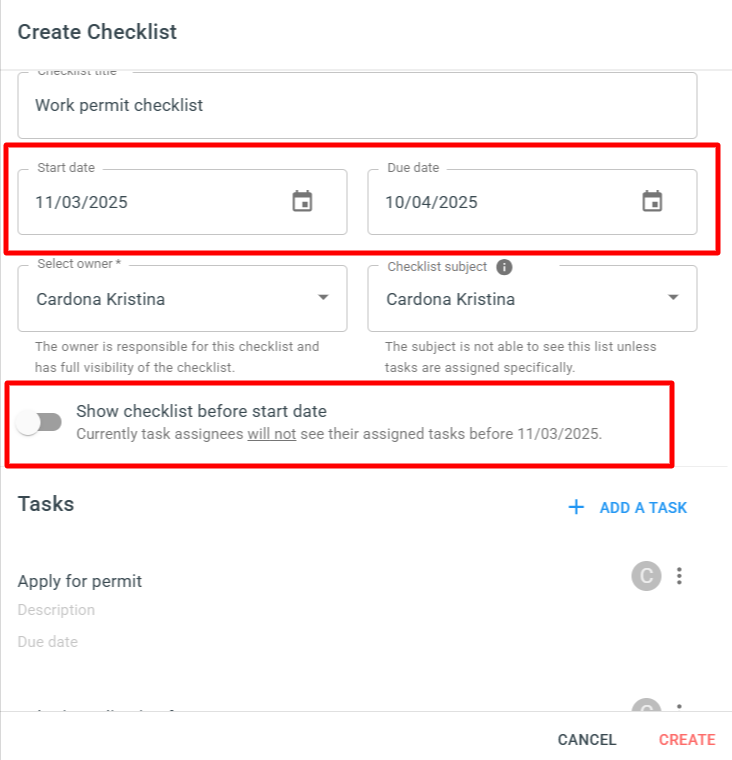Click the CREATE button

[x=687, y=740]
